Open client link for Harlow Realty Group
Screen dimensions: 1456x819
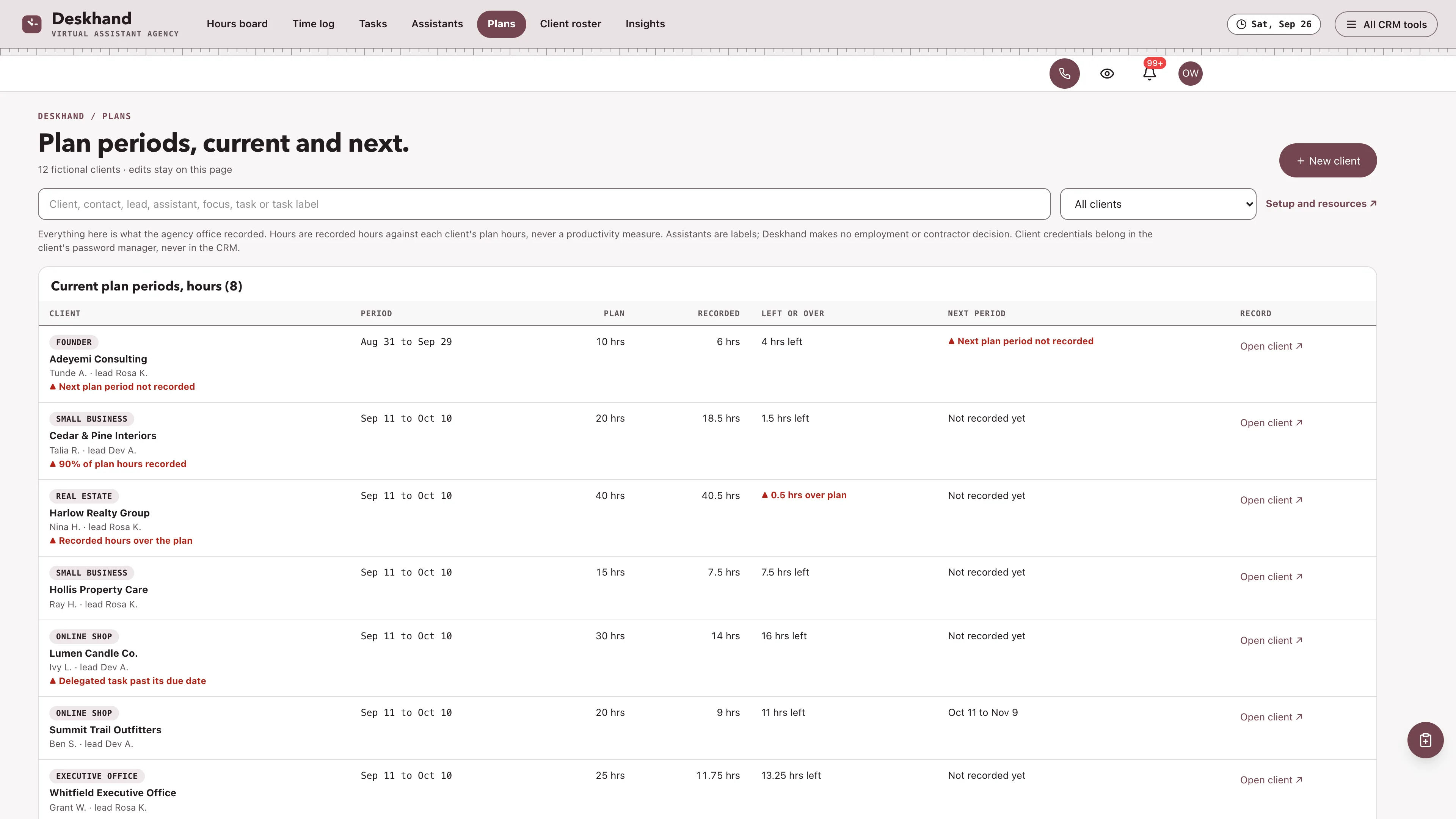click(x=1271, y=500)
